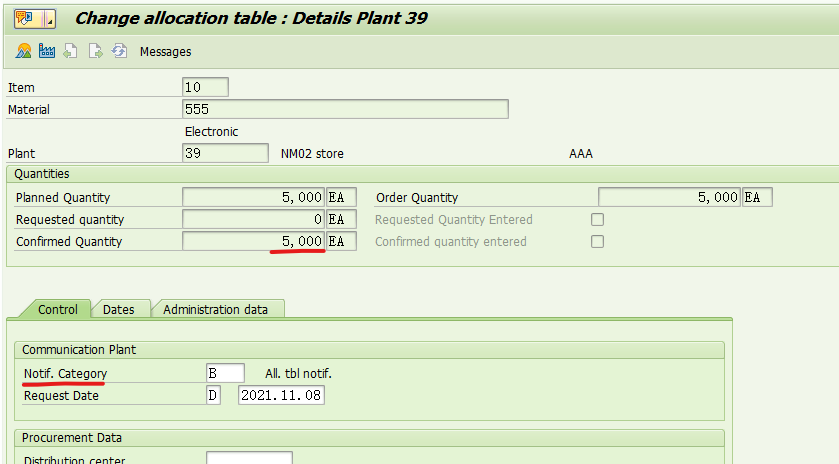This screenshot has height=464, width=839.
Task: Click the Planned Quantity unit EA field
Action: click(x=341, y=197)
